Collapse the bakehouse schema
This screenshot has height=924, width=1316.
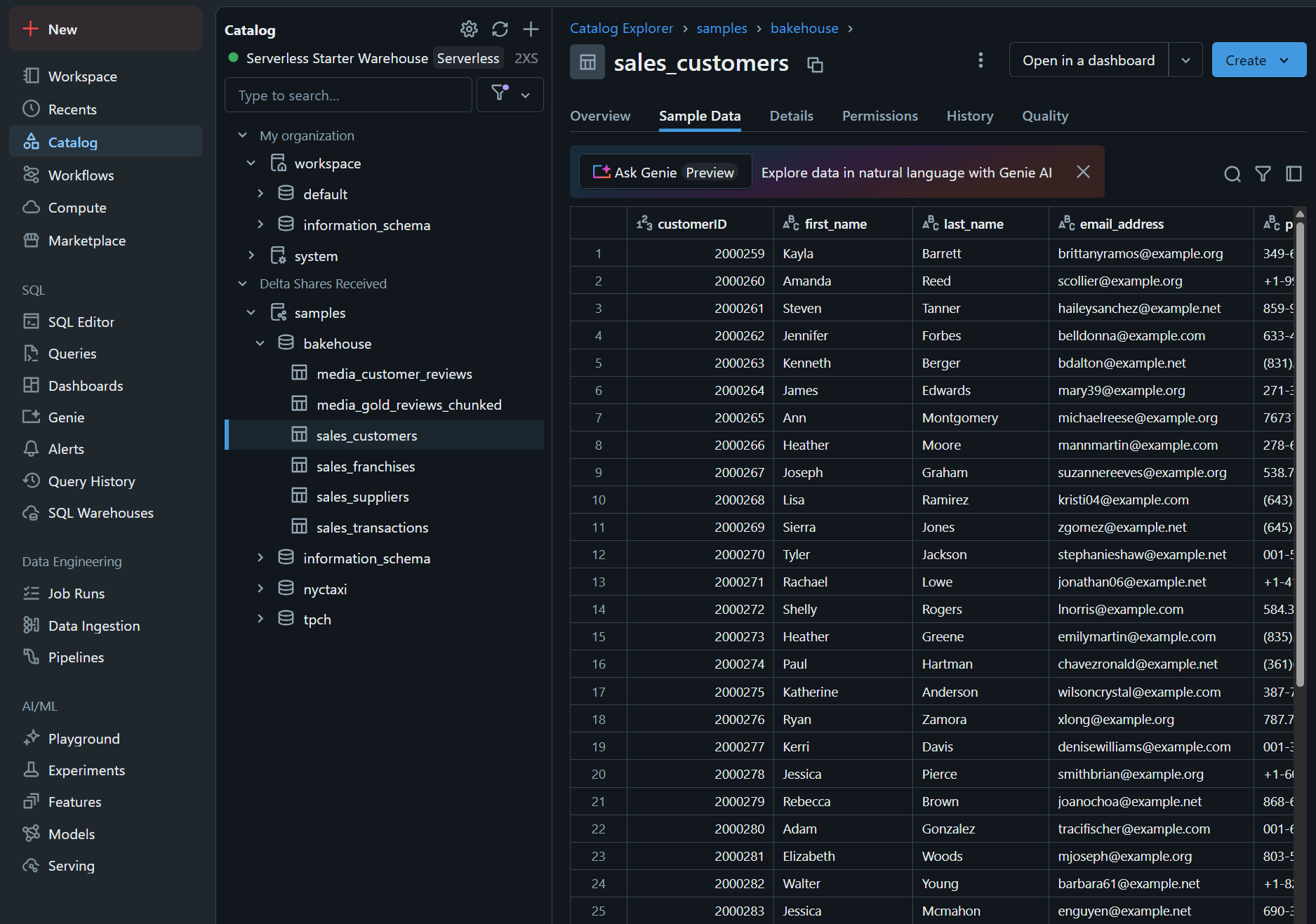click(x=260, y=344)
